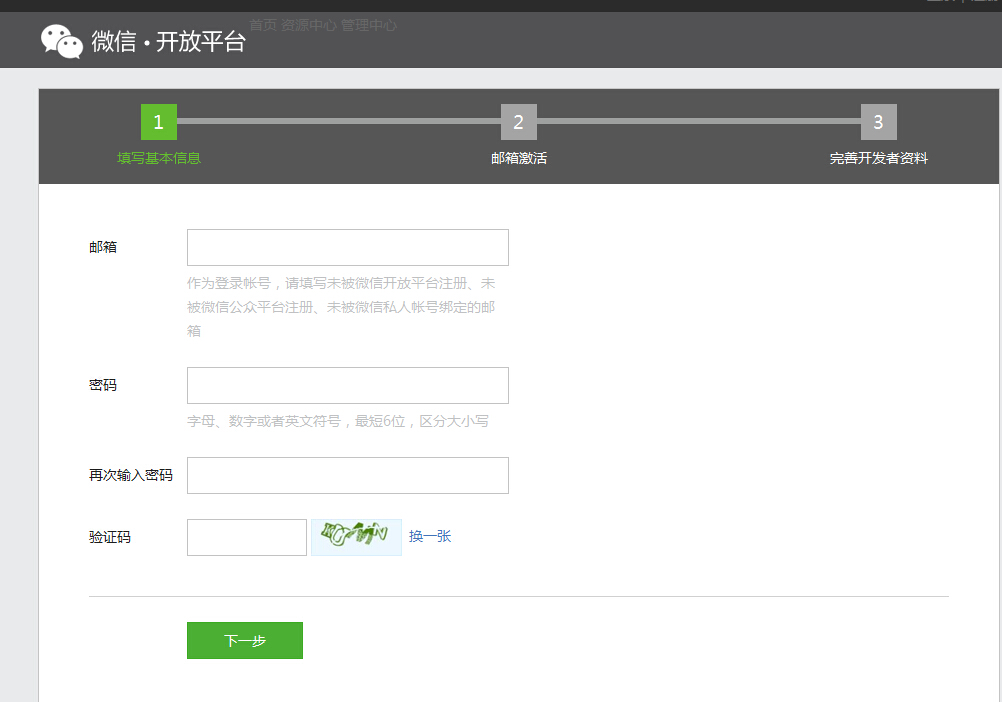Focus the 验证码 captcha input field
The width and height of the screenshot is (1002, 702).
point(247,537)
